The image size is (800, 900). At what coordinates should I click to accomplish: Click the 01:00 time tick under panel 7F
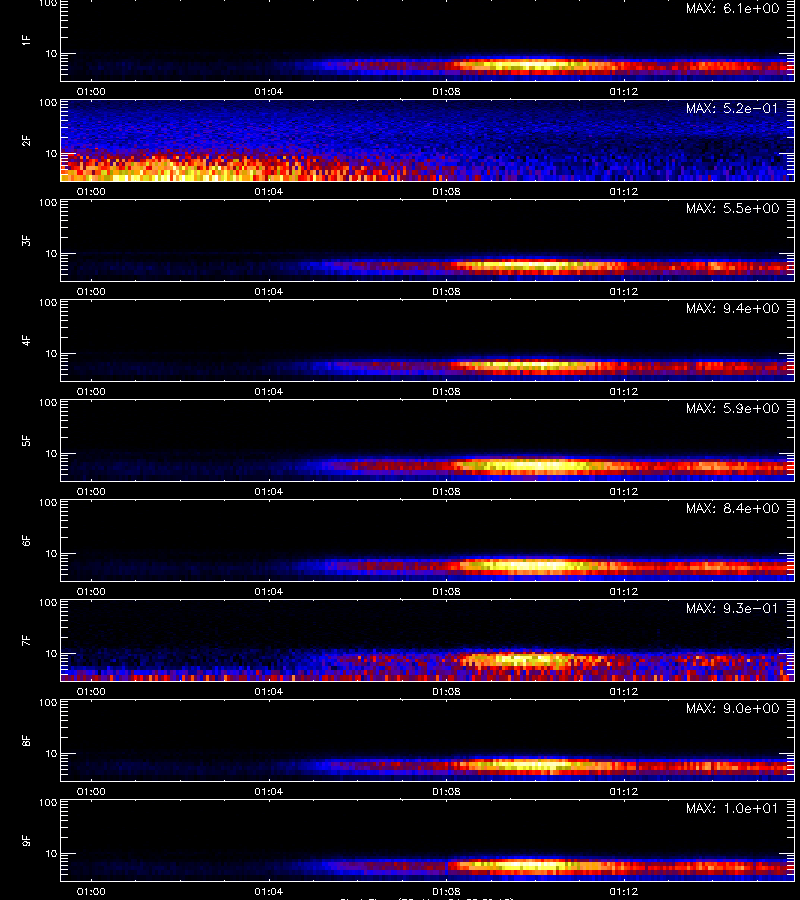point(91,691)
